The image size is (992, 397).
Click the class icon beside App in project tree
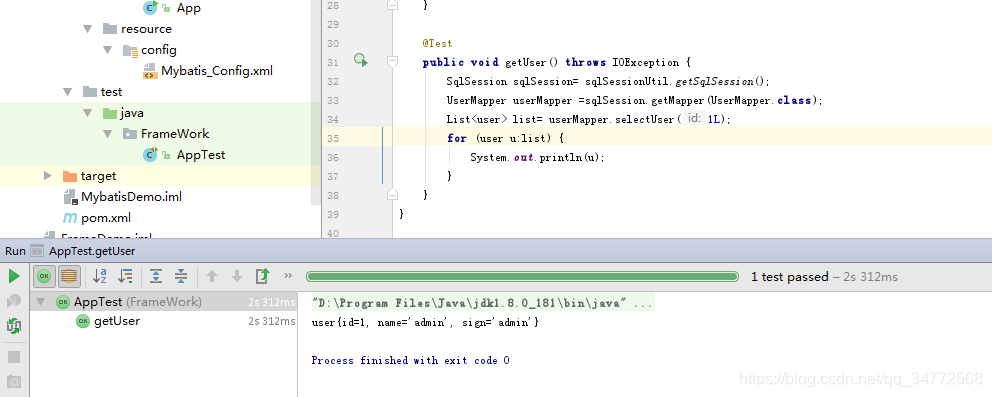pos(151,8)
